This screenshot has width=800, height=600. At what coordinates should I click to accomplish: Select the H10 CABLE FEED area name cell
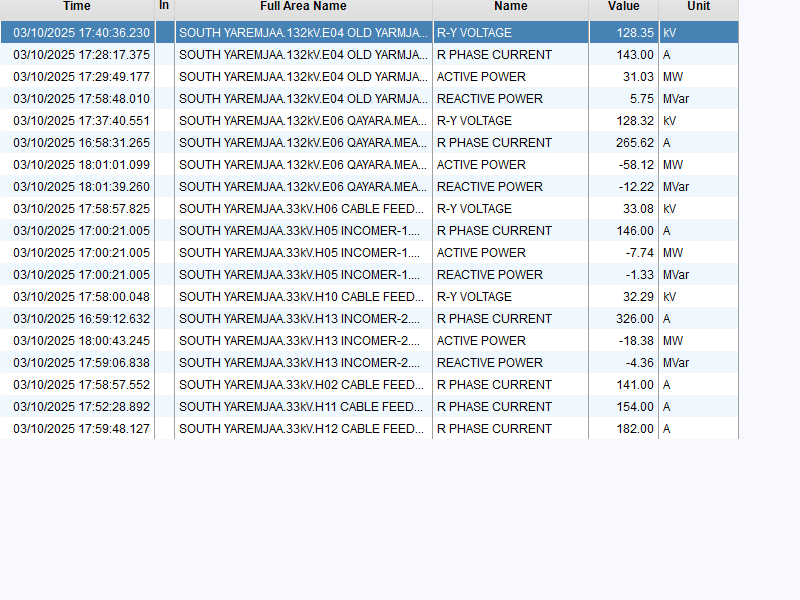click(304, 296)
